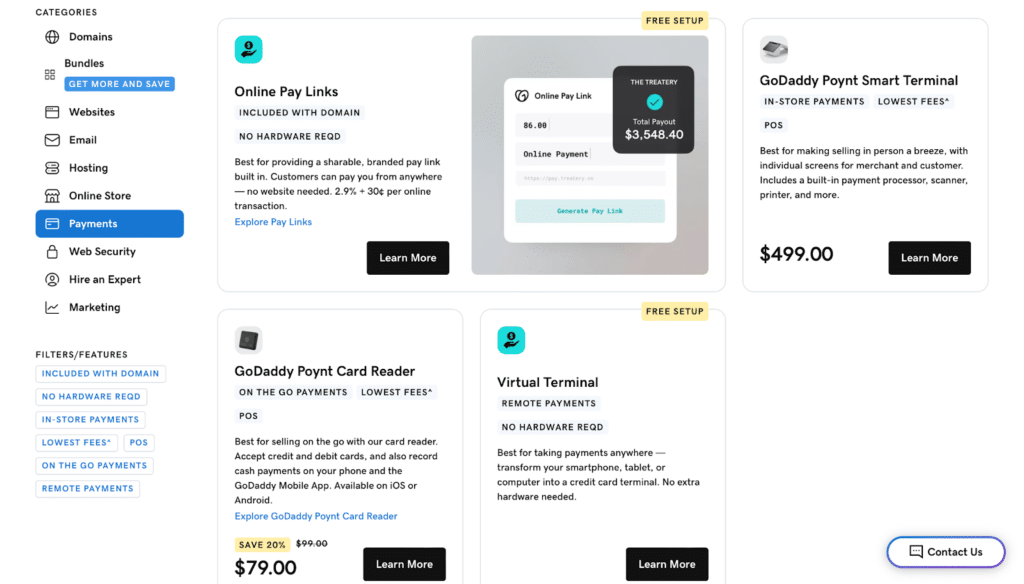The width and height of the screenshot is (1024, 584).
Task: Click the Generate Pay Link preview image
Action: [x=589, y=211]
